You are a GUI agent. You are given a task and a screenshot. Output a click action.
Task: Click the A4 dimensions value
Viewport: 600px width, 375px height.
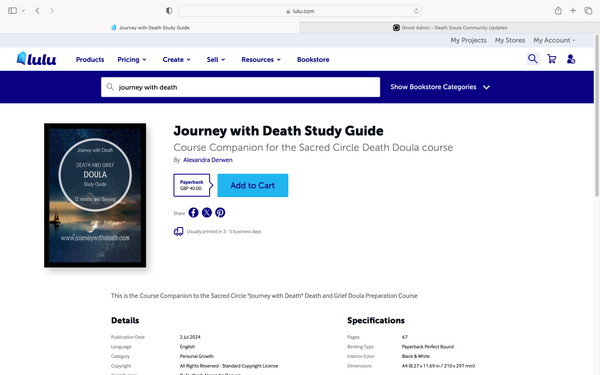tap(438, 366)
